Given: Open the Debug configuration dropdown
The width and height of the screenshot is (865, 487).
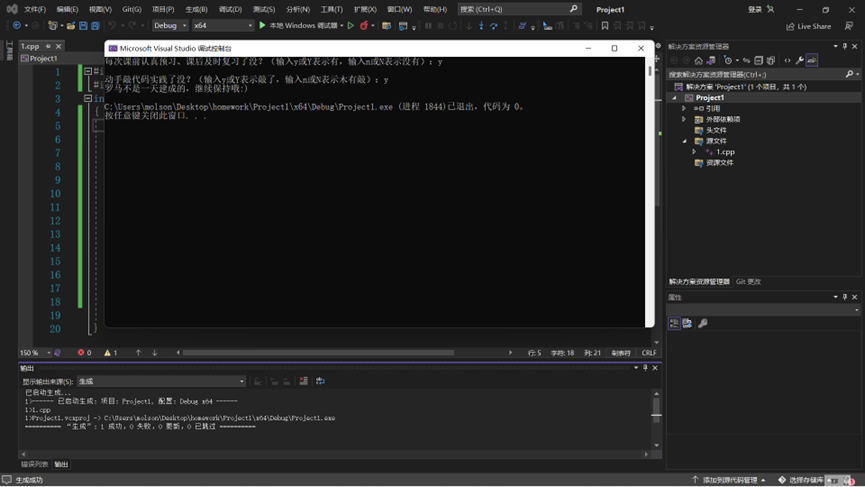Looking at the screenshot, I should pyautogui.click(x=170, y=25).
